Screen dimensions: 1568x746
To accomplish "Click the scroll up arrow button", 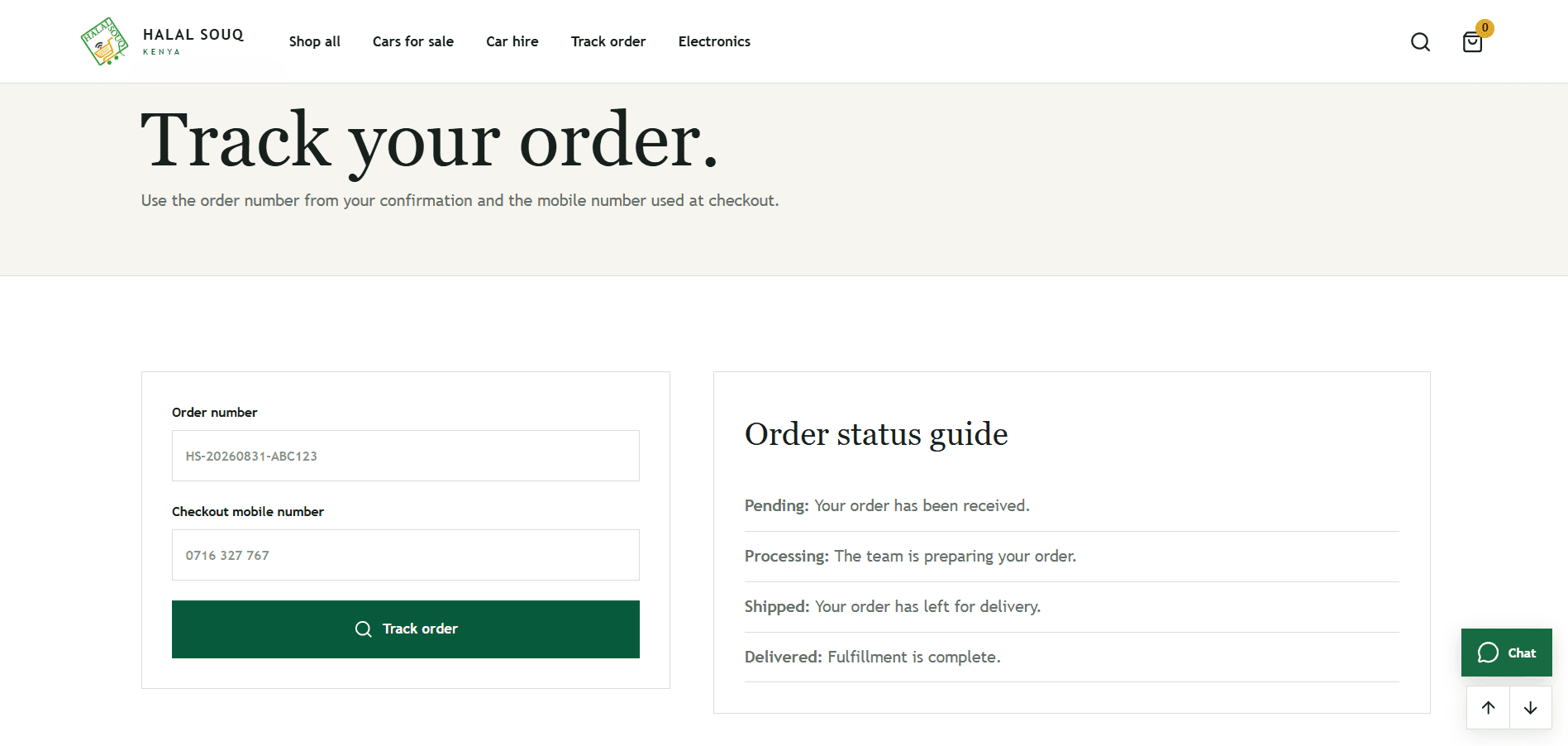I will (1488, 708).
